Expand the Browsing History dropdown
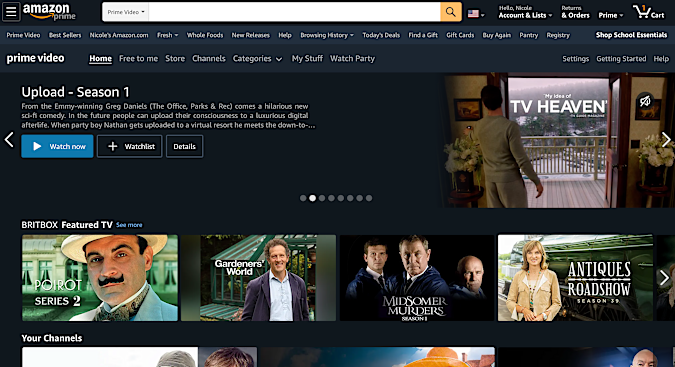 click(327, 35)
